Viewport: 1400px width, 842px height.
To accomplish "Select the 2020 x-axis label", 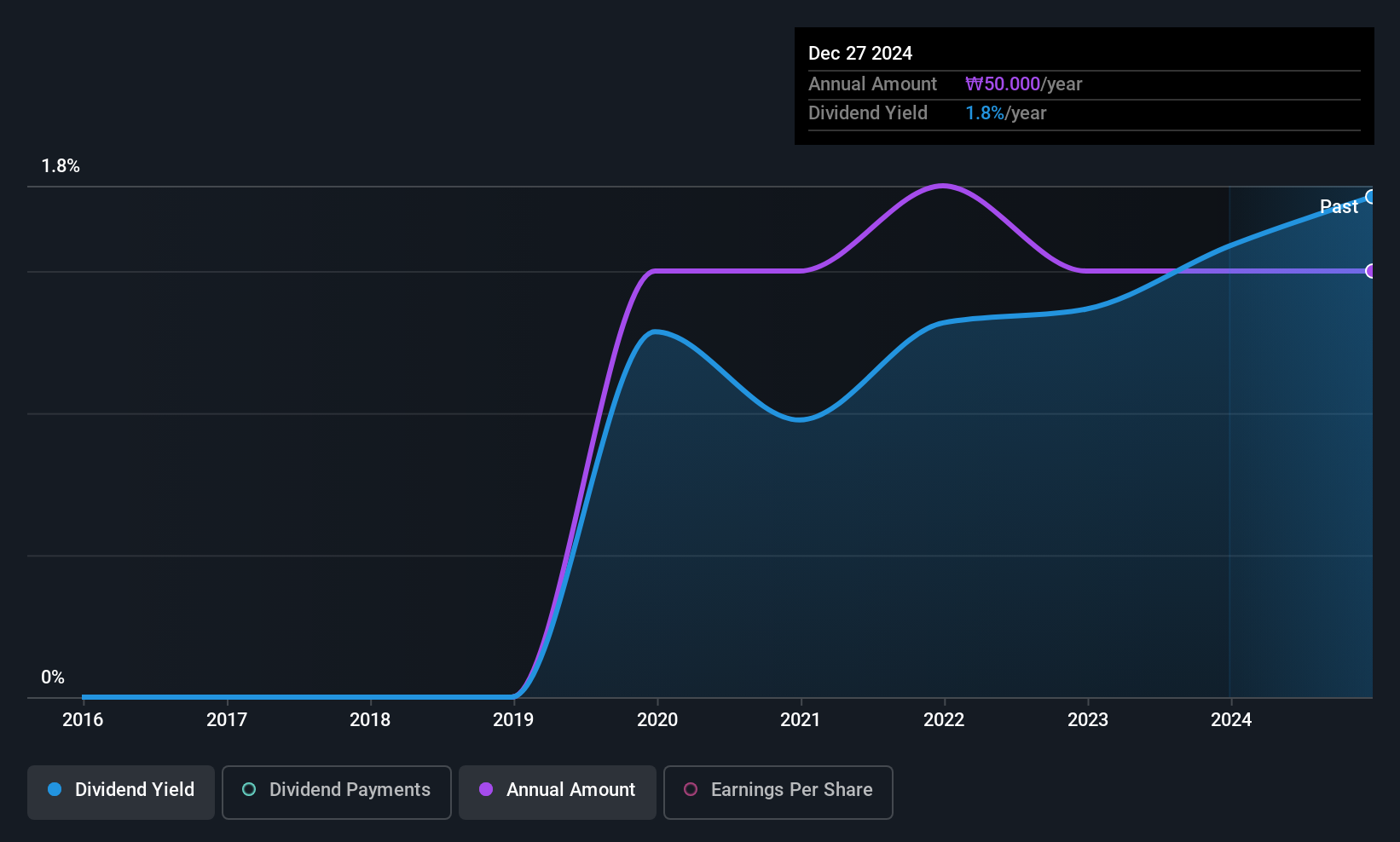I will (657, 720).
